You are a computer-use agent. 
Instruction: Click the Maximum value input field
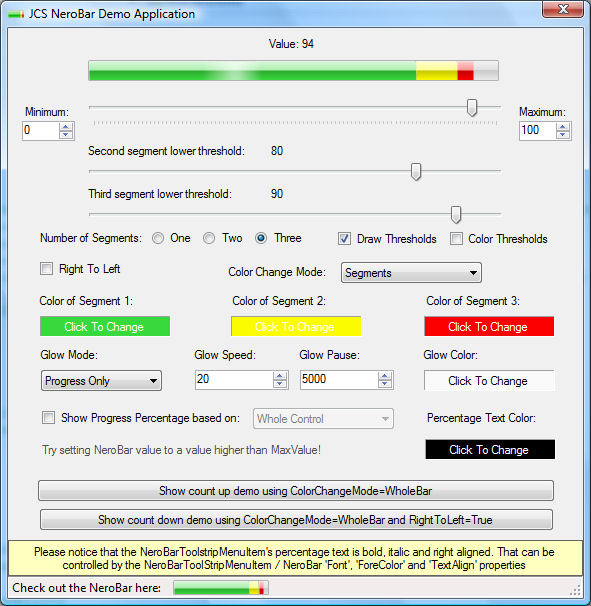538,131
